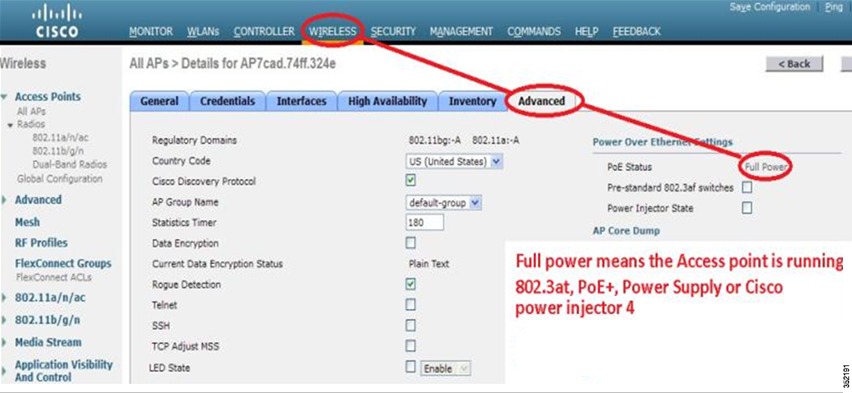Open RF Profiles in the sidebar

(41, 242)
